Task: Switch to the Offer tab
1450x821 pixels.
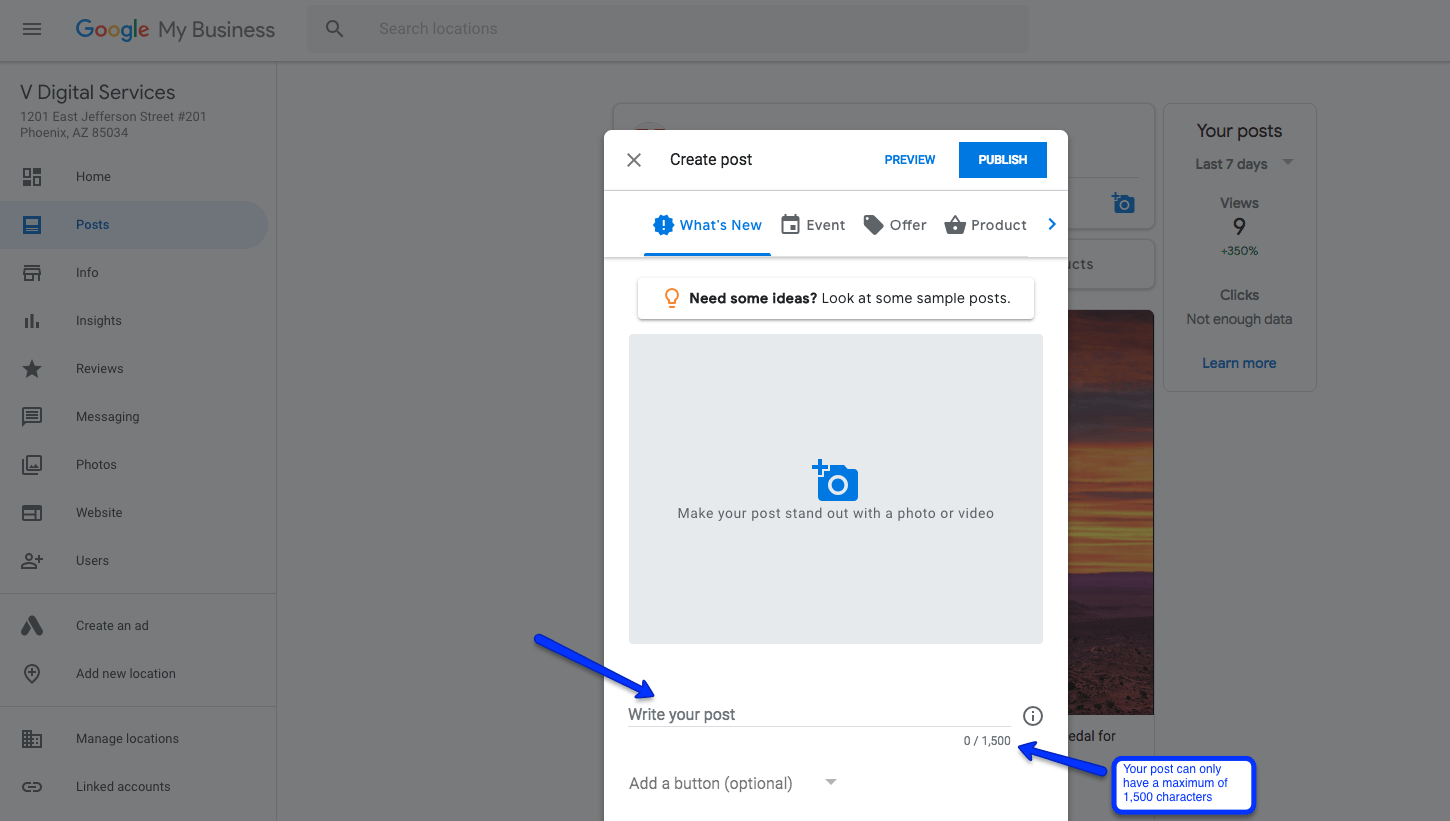Action: click(x=895, y=225)
